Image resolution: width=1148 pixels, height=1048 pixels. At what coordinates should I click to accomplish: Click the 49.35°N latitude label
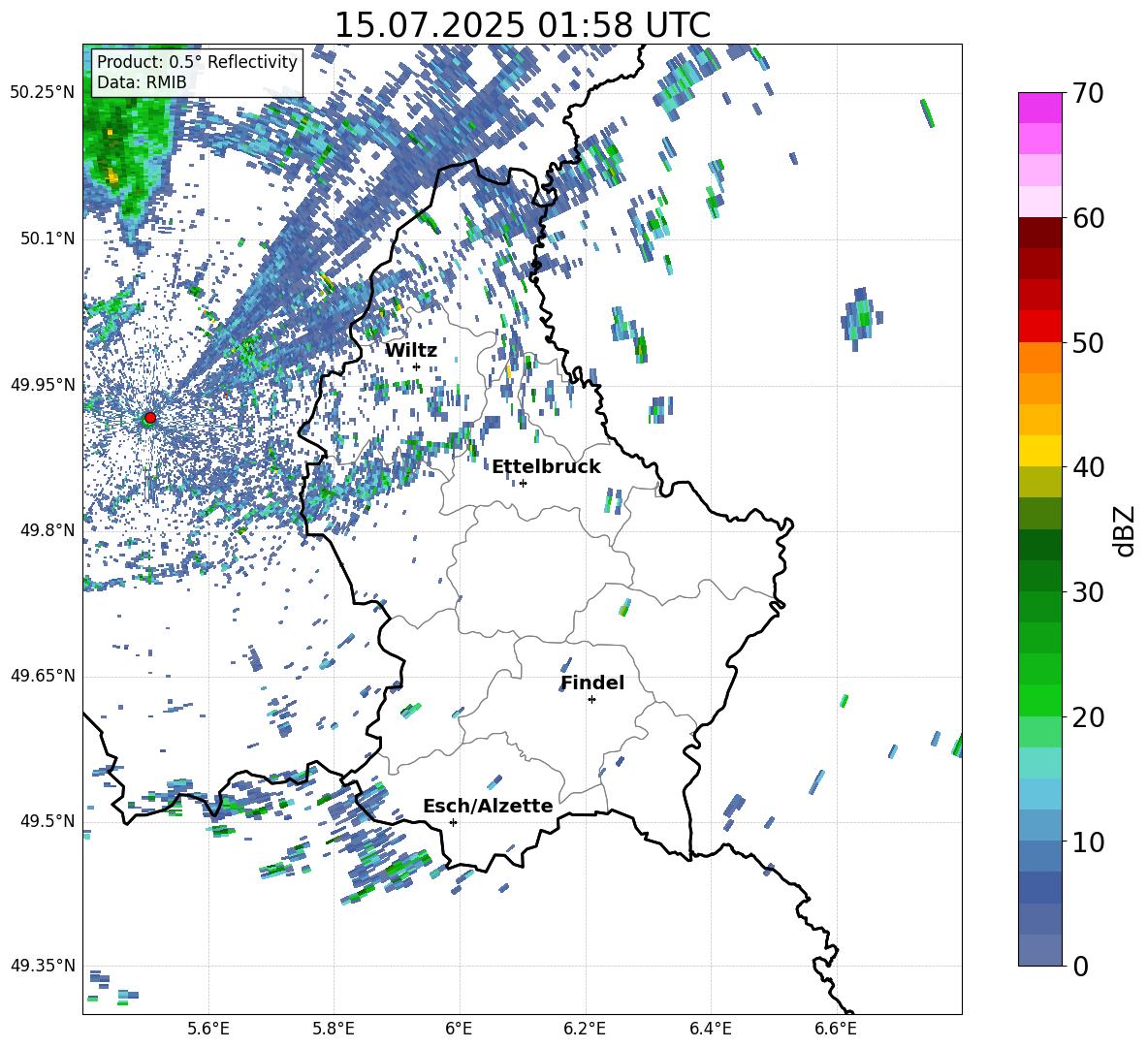(x=43, y=966)
